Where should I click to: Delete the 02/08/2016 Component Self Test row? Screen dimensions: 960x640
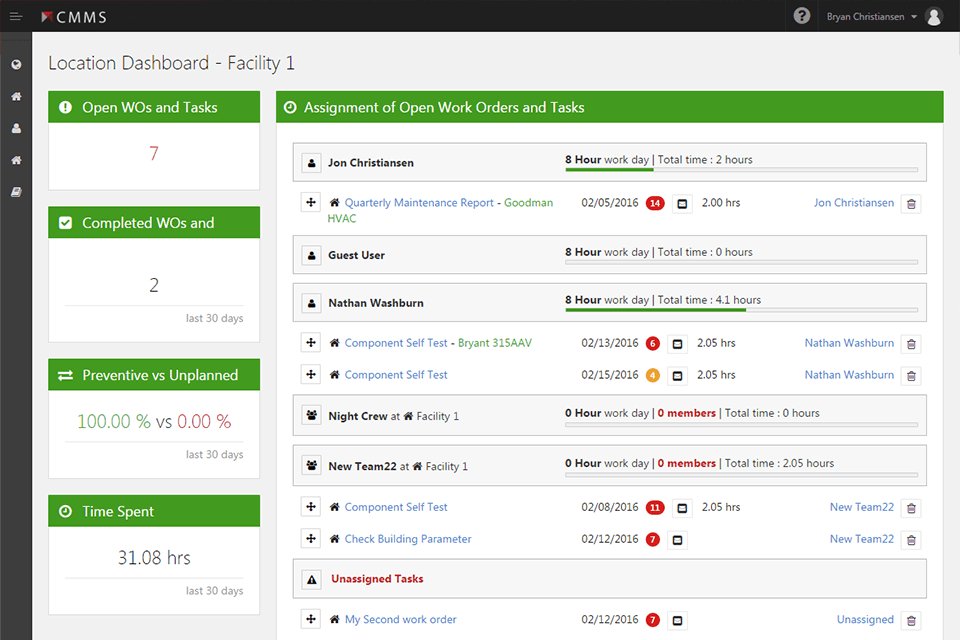(911, 508)
